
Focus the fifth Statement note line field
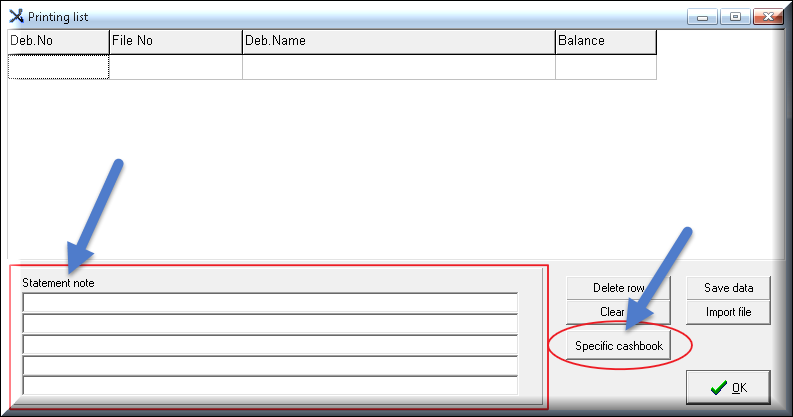click(x=270, y=386)
